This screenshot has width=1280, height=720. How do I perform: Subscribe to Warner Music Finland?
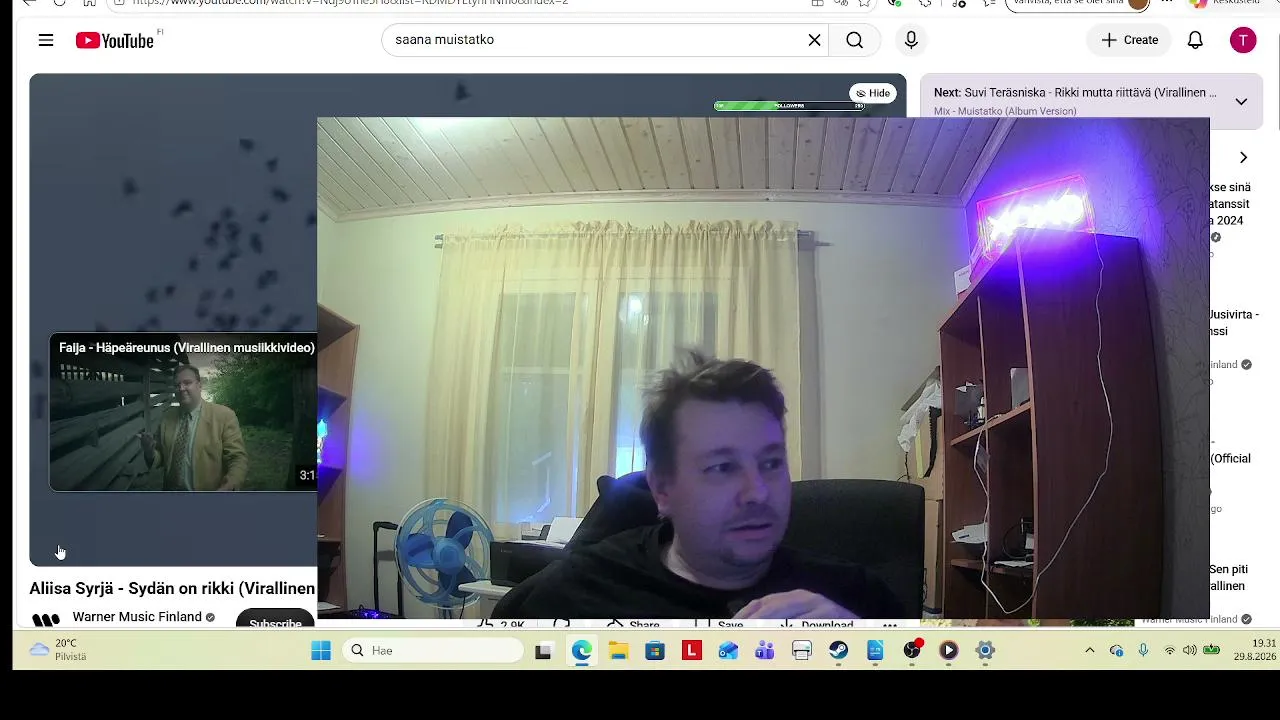coord(275,620)
